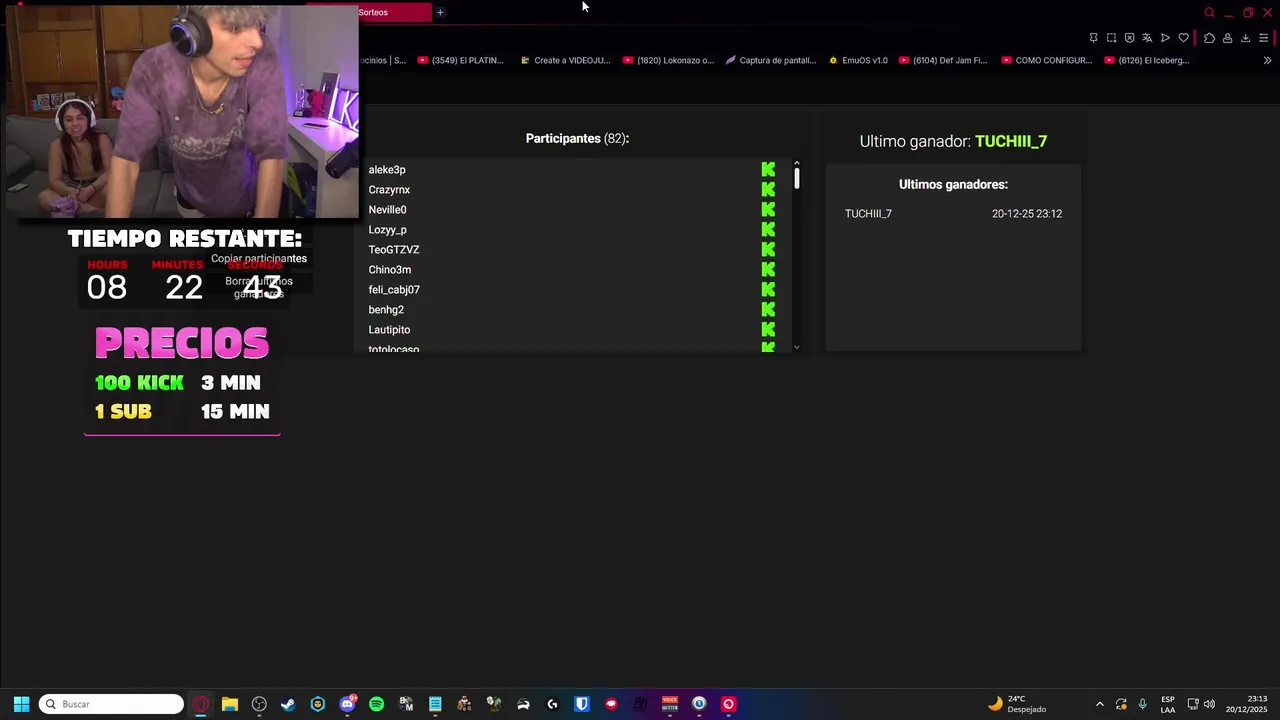Open Opera GX from the taskbar
Screen dimensions: 1280x720
point(201,704)
